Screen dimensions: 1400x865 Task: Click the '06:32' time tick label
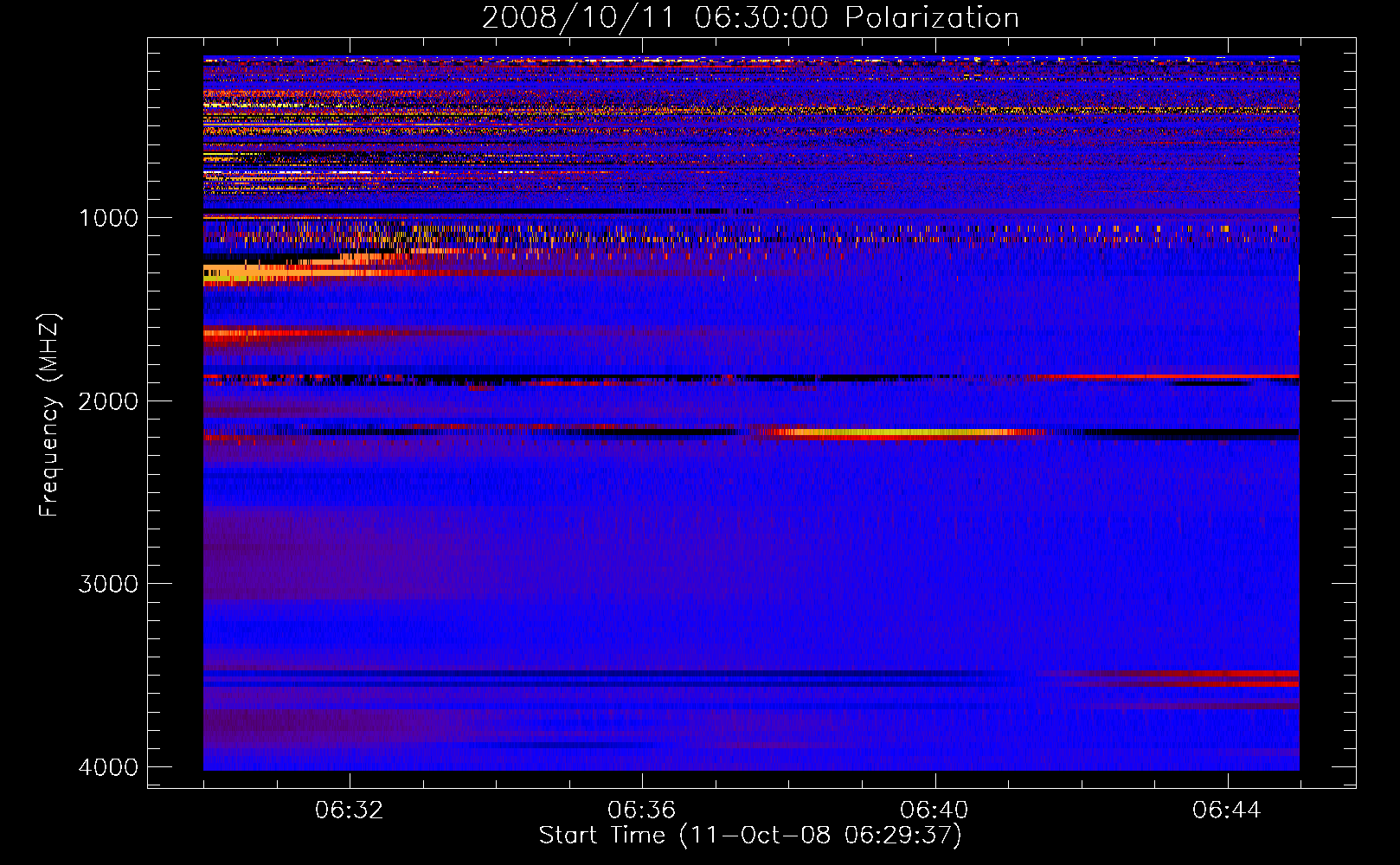pyautogui.click(x=350, y=811)
